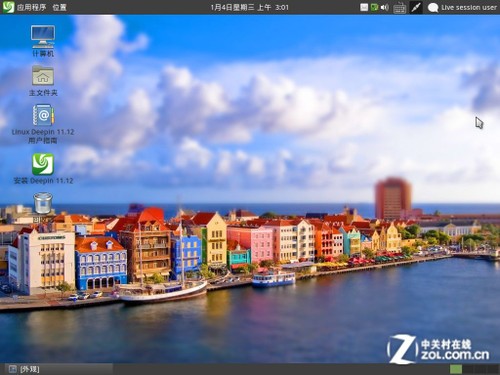The image size is (500, 375).
Task: Open the 位置 places menu
Action: click(60, 7)
